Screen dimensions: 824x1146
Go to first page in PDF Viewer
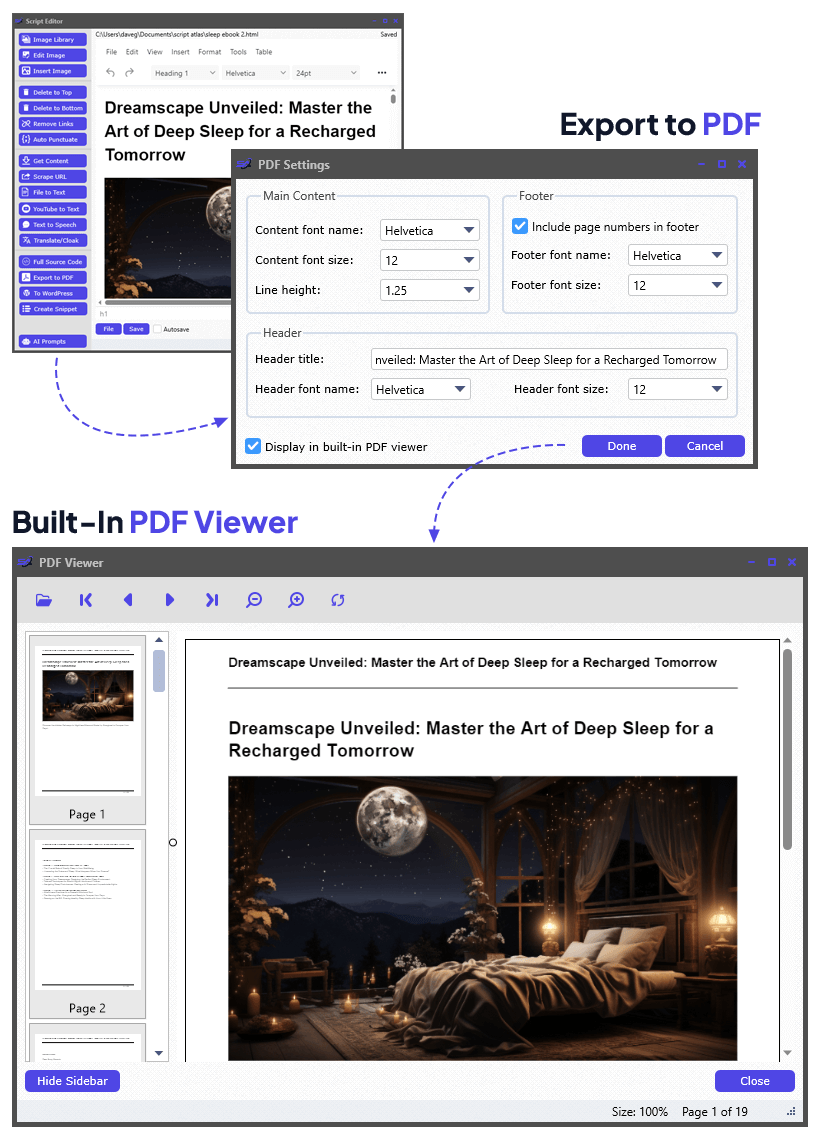[x=86, y=600]
